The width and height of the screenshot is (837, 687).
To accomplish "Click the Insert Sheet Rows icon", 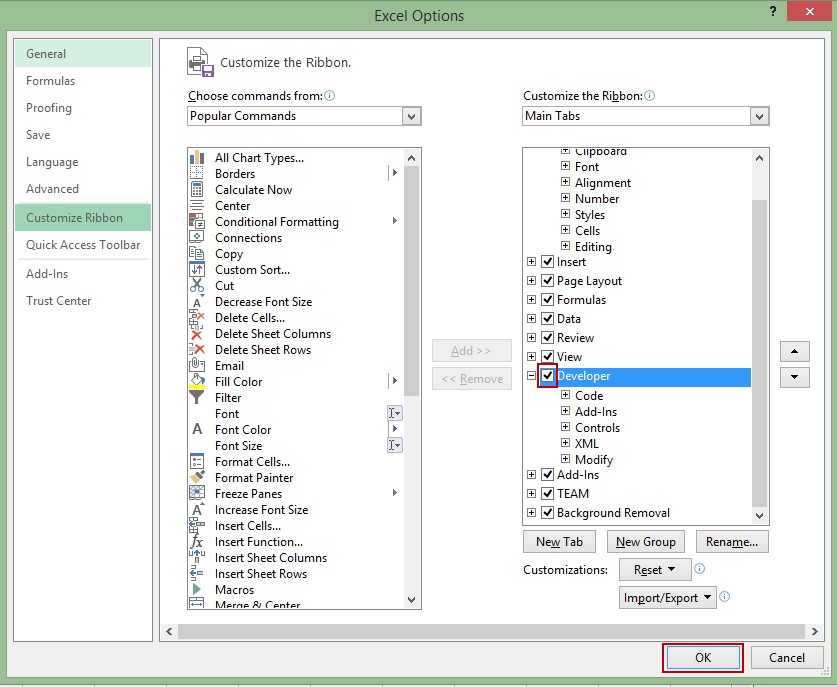I will tap(197, 574).
